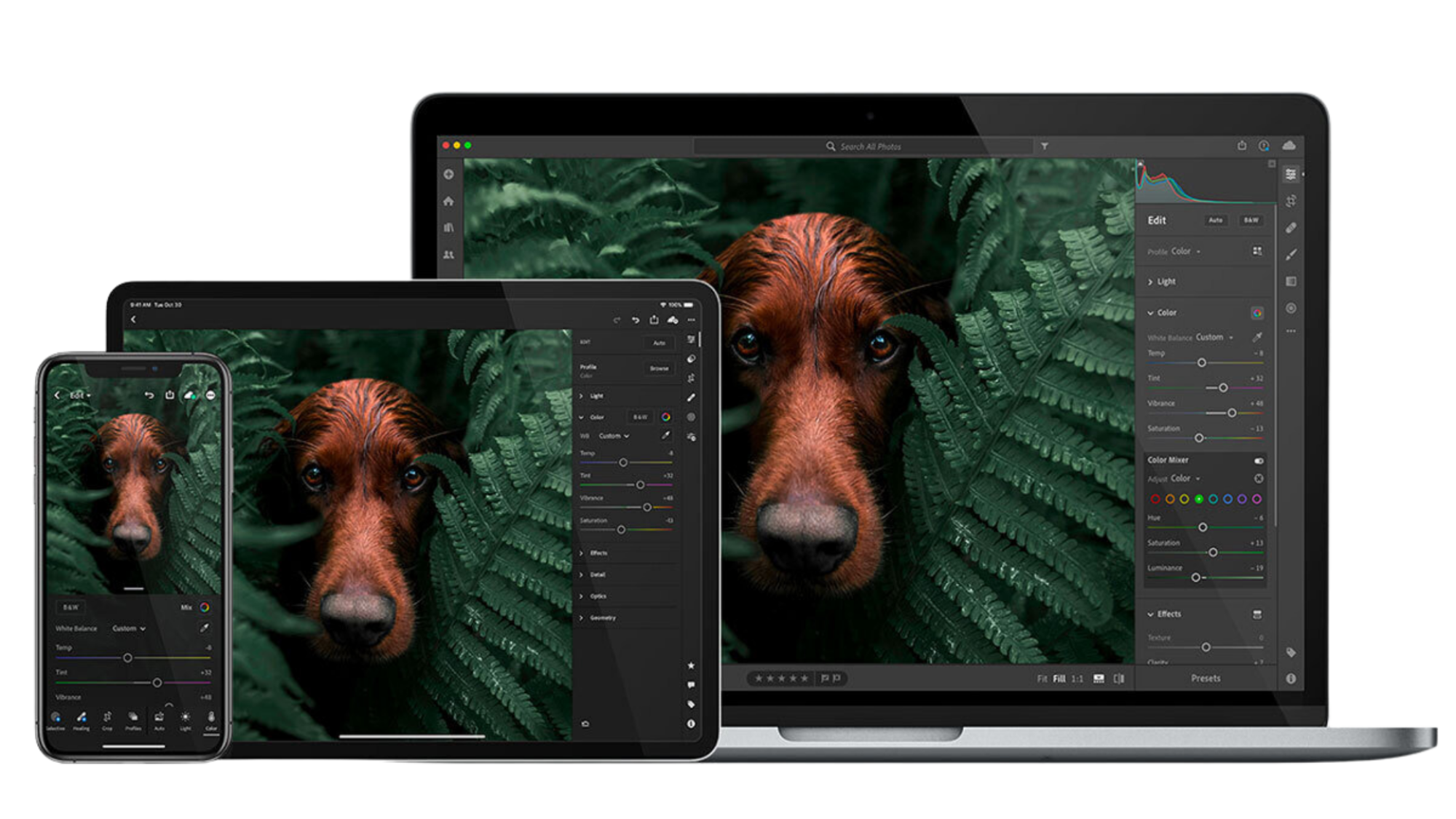Click B&W to toggle black and white on laptop

(x=1251, y=221)
